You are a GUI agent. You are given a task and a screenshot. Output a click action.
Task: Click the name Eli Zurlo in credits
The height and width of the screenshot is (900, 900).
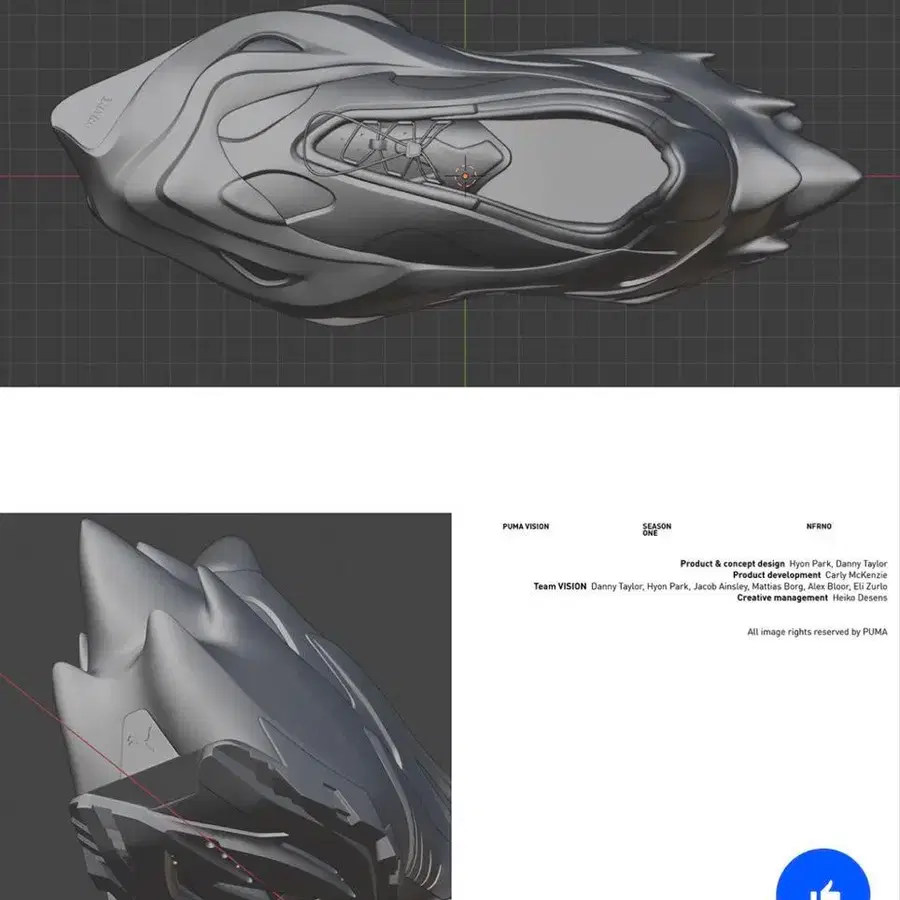(870, 587)
